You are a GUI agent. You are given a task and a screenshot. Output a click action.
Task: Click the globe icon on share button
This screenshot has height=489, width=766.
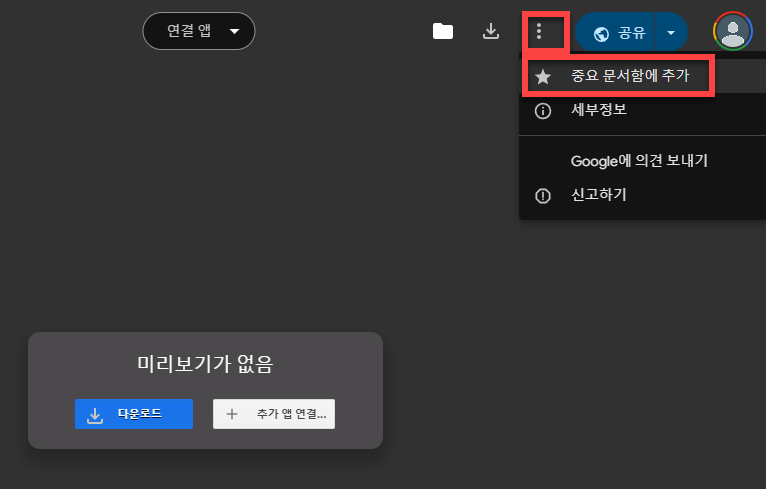601,34
